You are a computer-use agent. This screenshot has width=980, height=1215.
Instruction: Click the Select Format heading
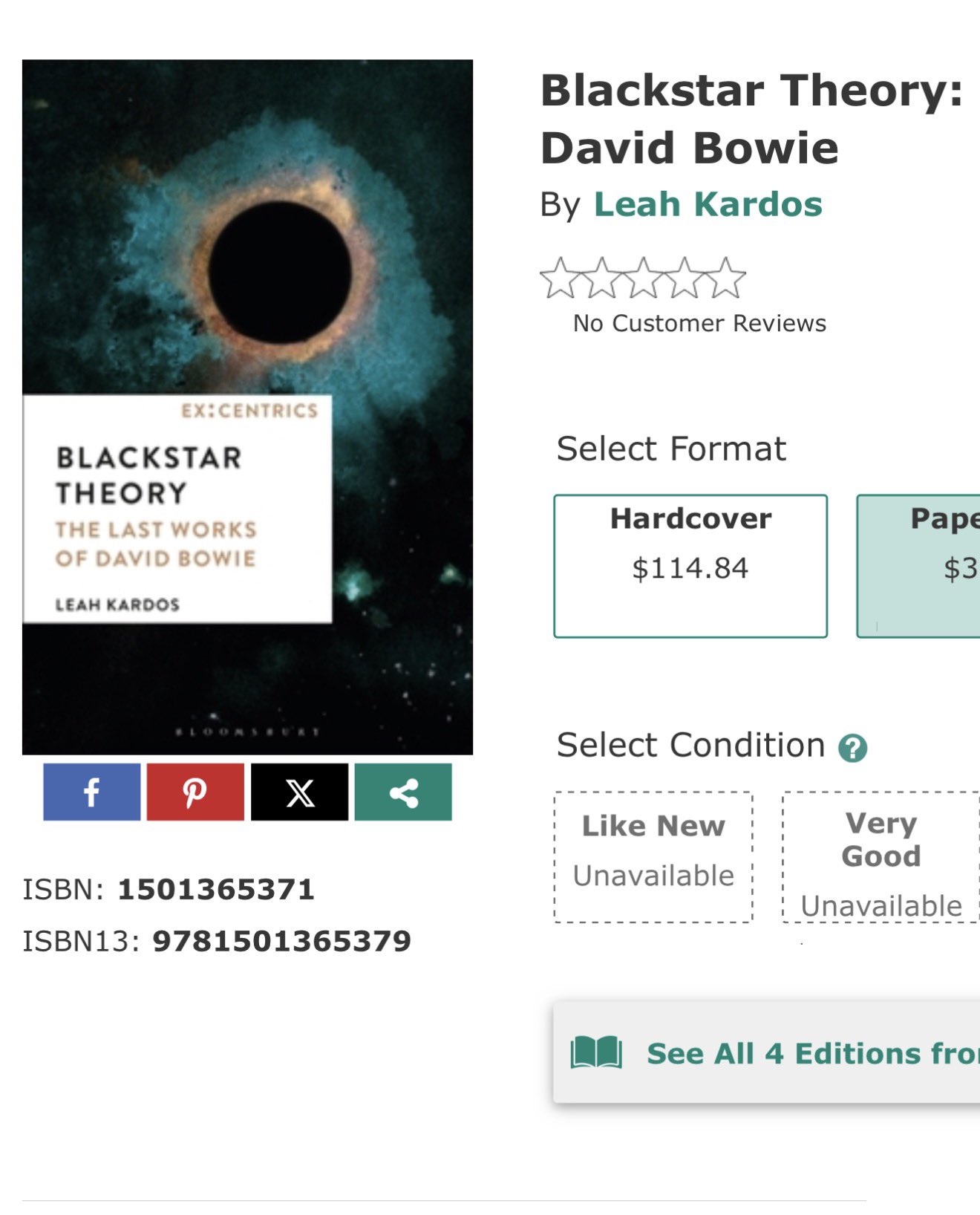click(670, 449)
